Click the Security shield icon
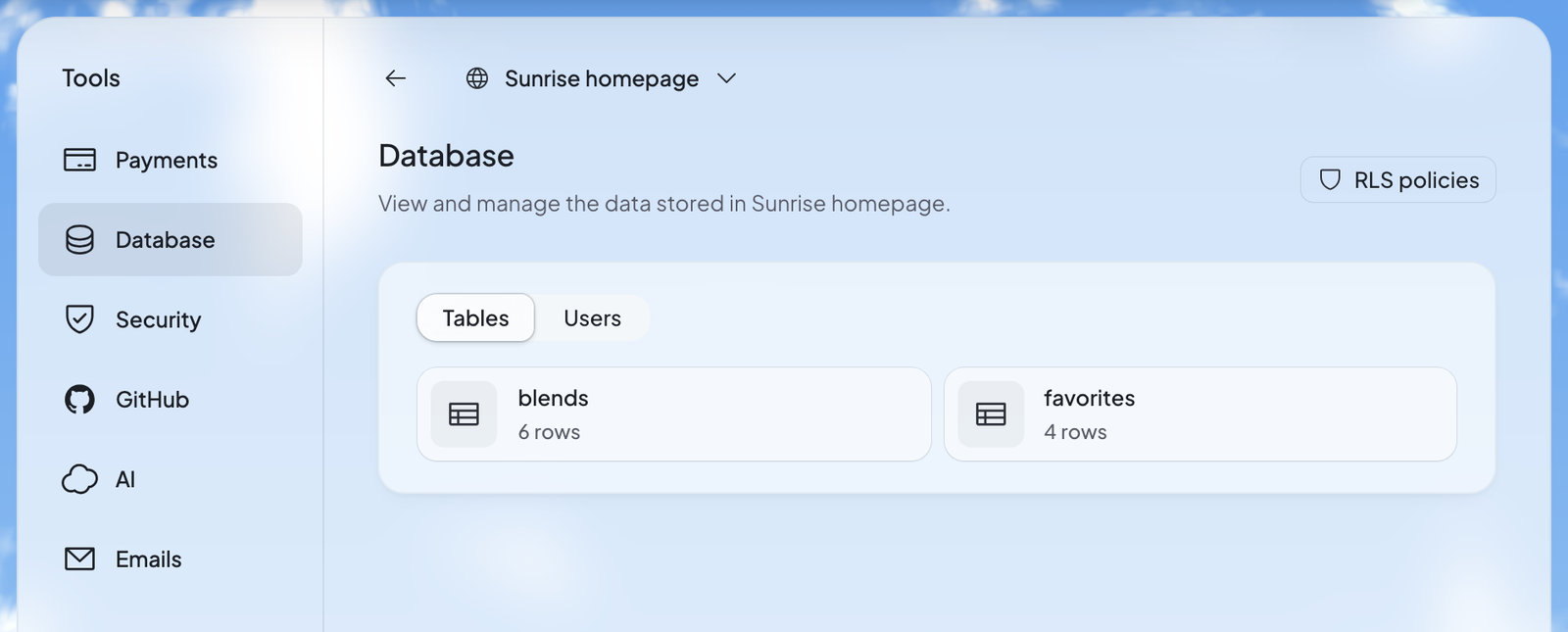This screenshot has height=632, width=1568. coord(79,319)
